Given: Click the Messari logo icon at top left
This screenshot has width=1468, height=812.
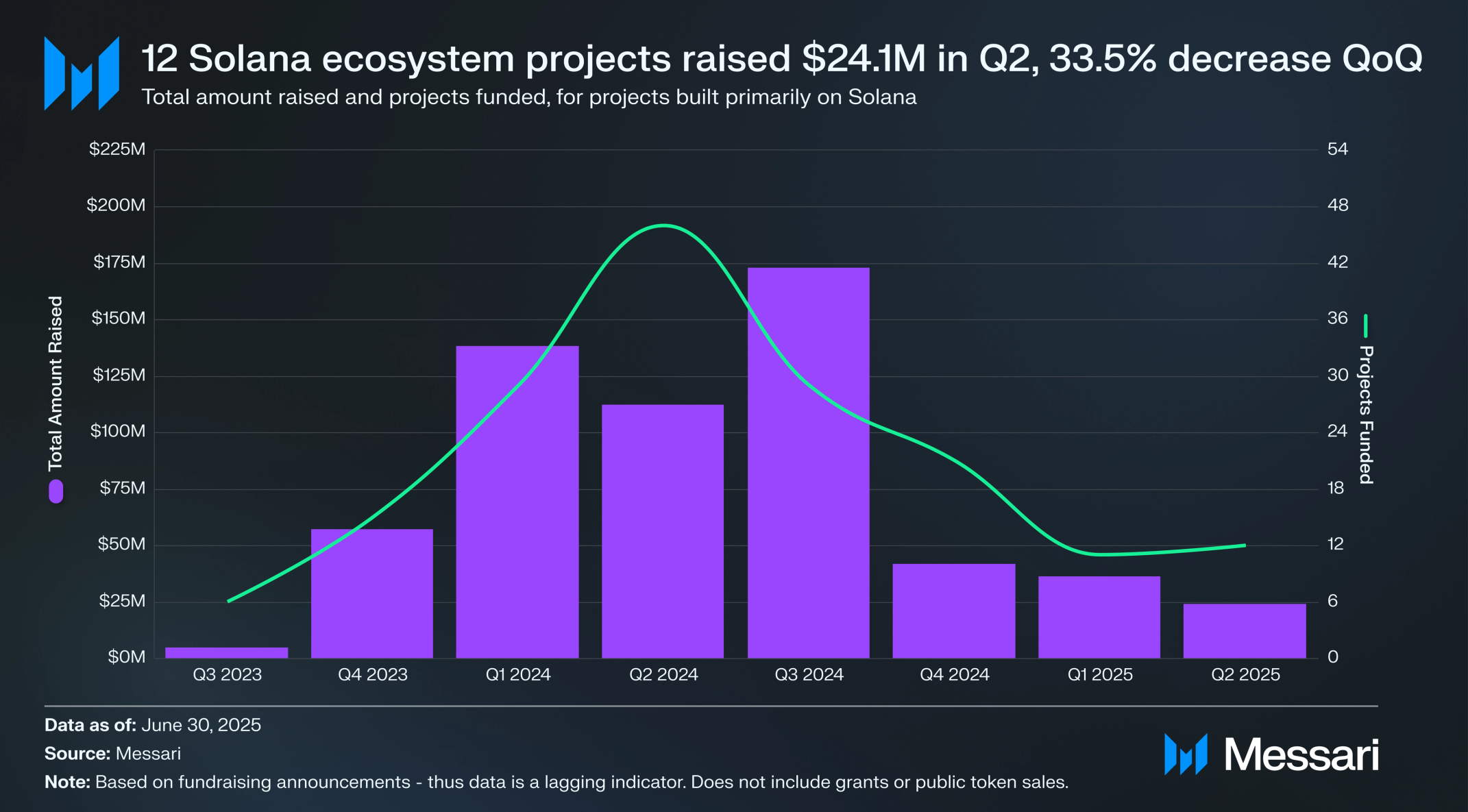Looking at the screenshot, I should tap(82, 73).
